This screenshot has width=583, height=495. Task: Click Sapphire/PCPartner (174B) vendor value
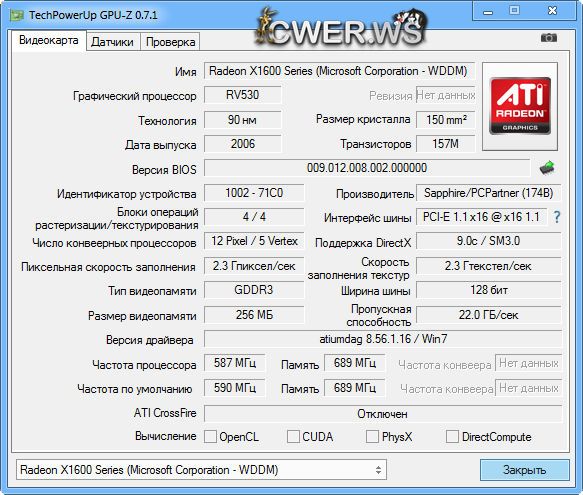[x=489, y=193]
